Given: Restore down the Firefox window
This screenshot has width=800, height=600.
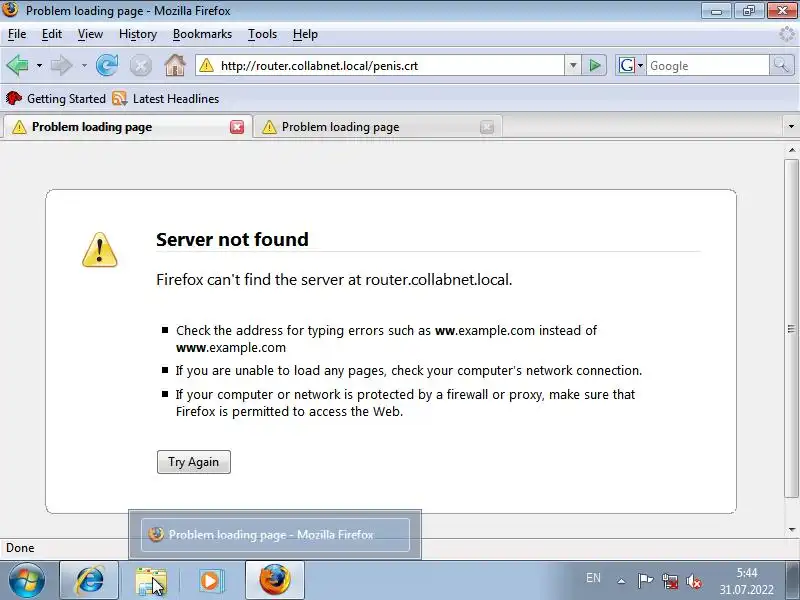Looking at the screenshot, I should (748, 10).
